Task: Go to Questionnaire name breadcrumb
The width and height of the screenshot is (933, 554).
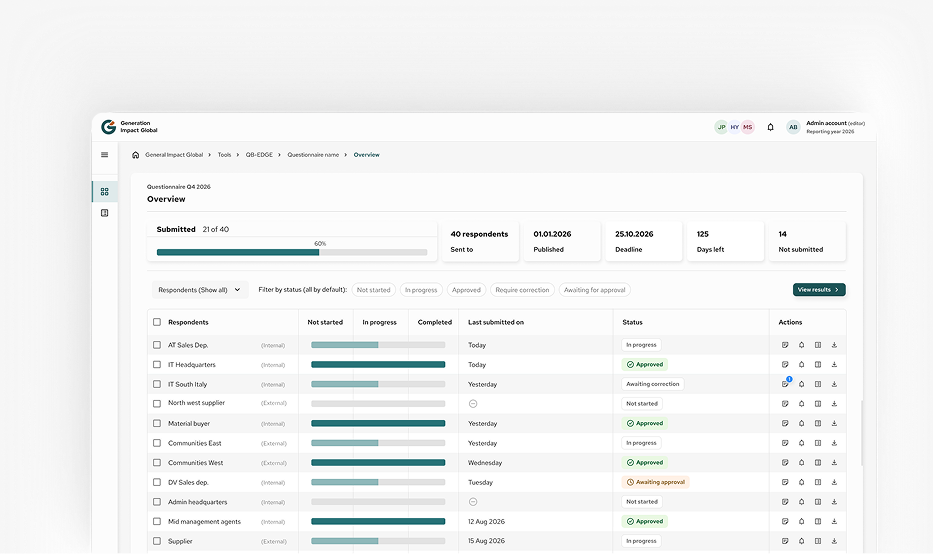Action: tap(313, 155)
